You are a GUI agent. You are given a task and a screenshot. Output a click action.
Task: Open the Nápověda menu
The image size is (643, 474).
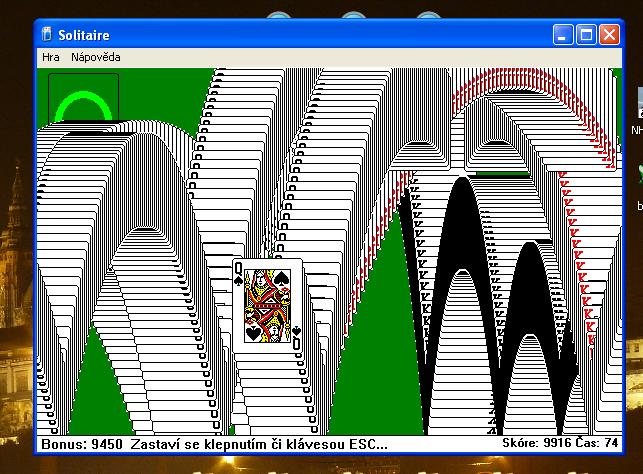click(x=96, y=57)
